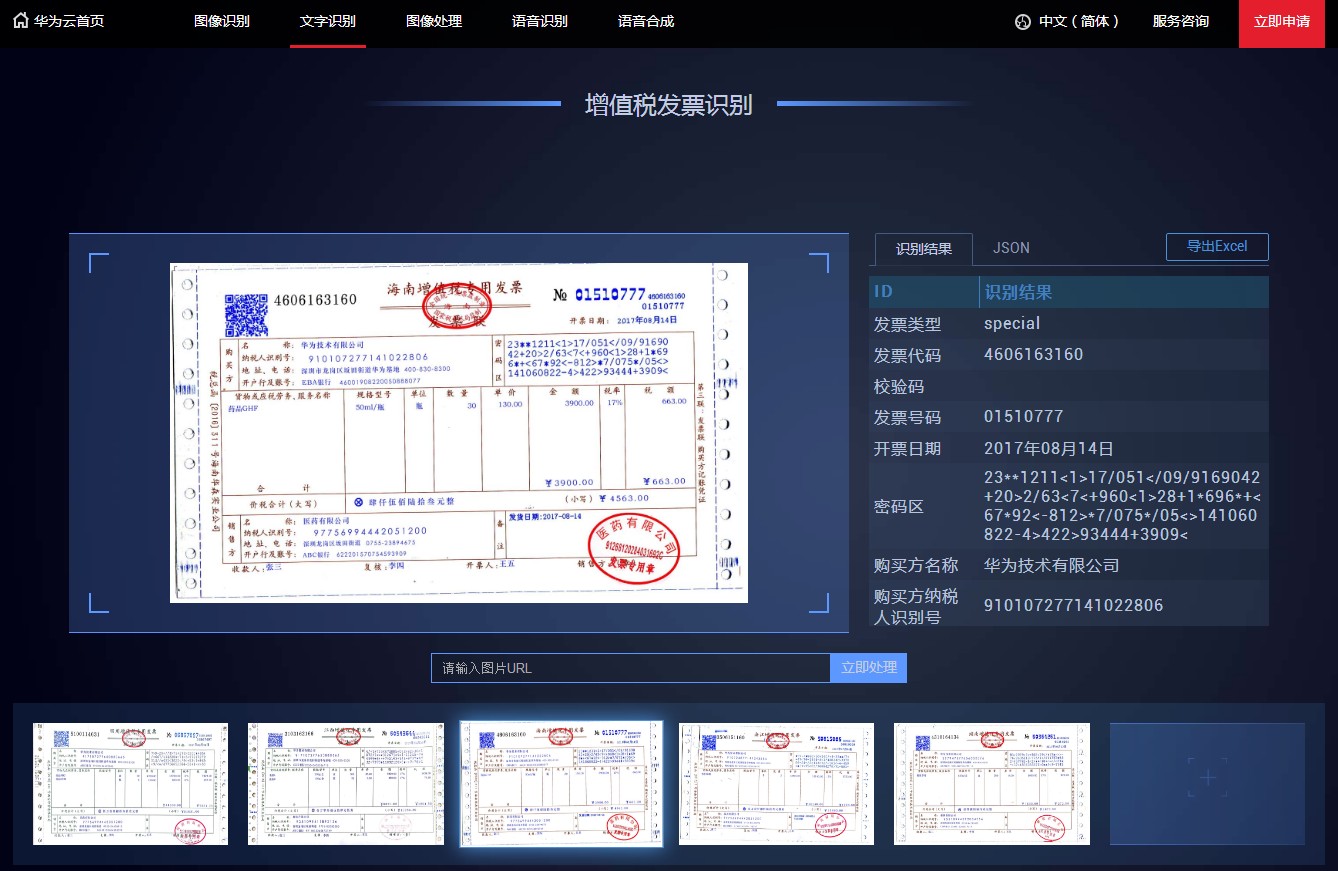Screen dimensions: 1338x871
Task: Click the 发票类型 value 'special'
Action: pos(1012,324)
